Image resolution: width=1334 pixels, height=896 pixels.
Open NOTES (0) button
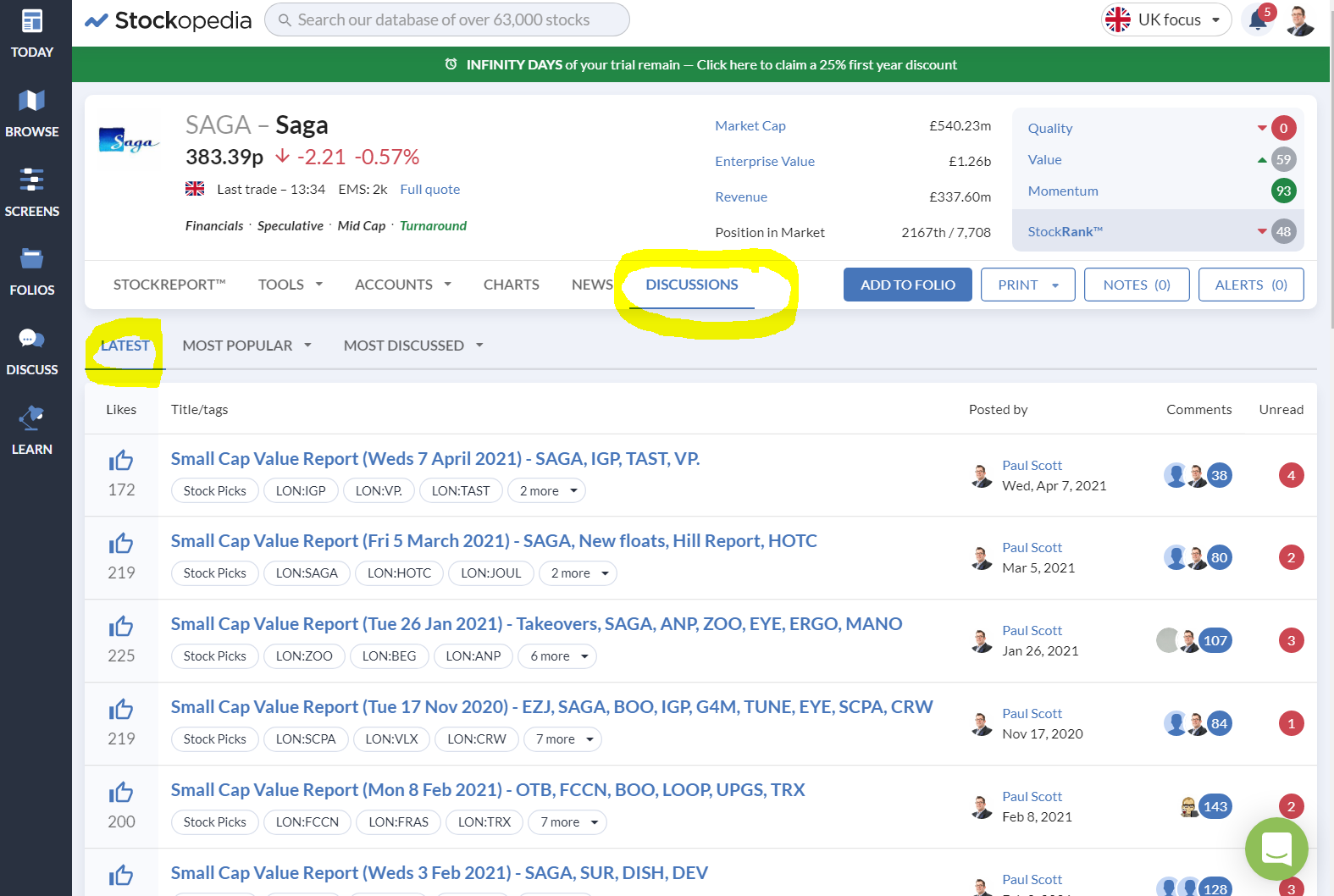[1137, 285]
